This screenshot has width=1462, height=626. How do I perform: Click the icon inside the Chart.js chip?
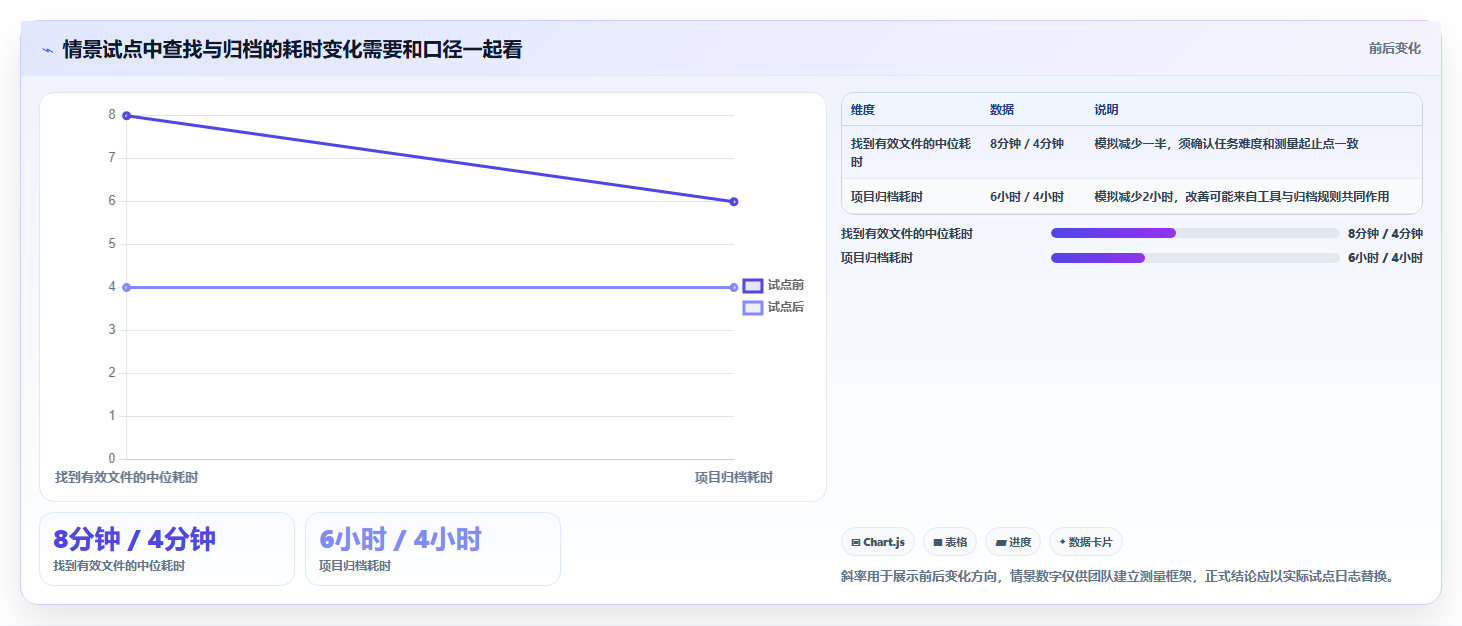pyautogui.click(x=856, y=542)
